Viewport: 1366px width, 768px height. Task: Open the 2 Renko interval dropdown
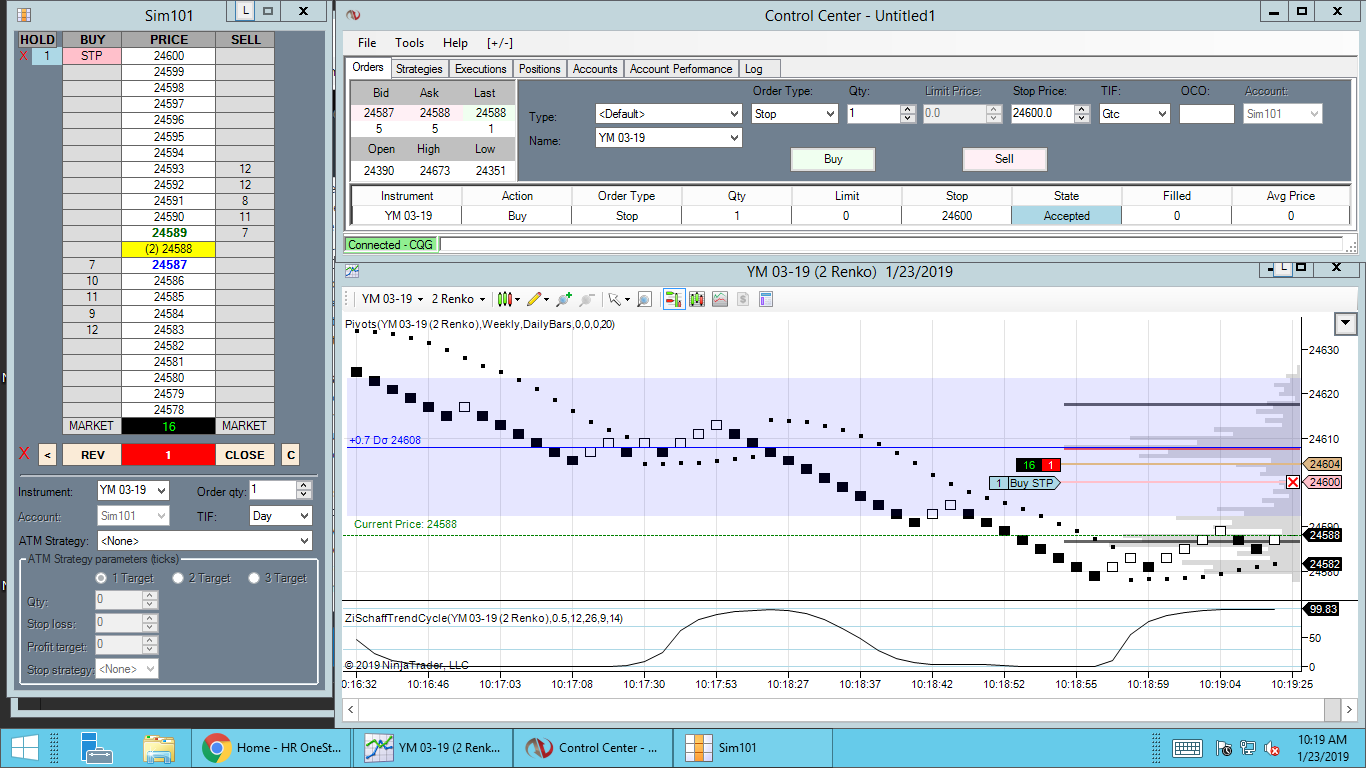coord(458,299)
